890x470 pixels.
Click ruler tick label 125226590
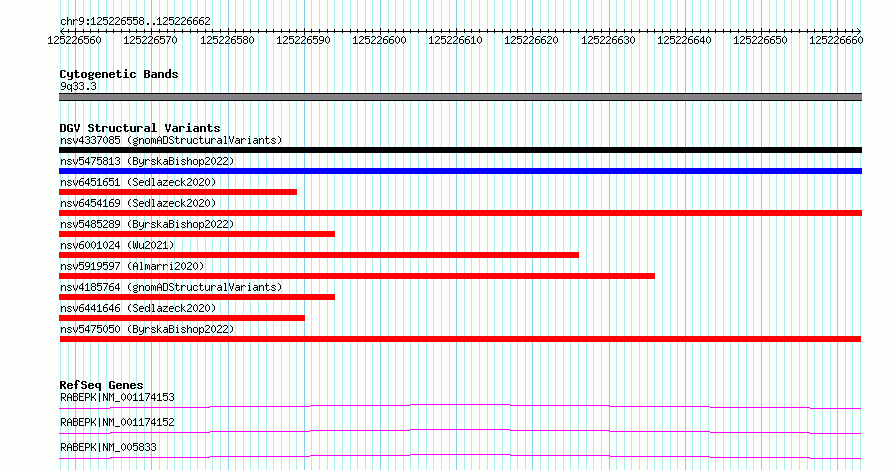[x=303, y=40]
